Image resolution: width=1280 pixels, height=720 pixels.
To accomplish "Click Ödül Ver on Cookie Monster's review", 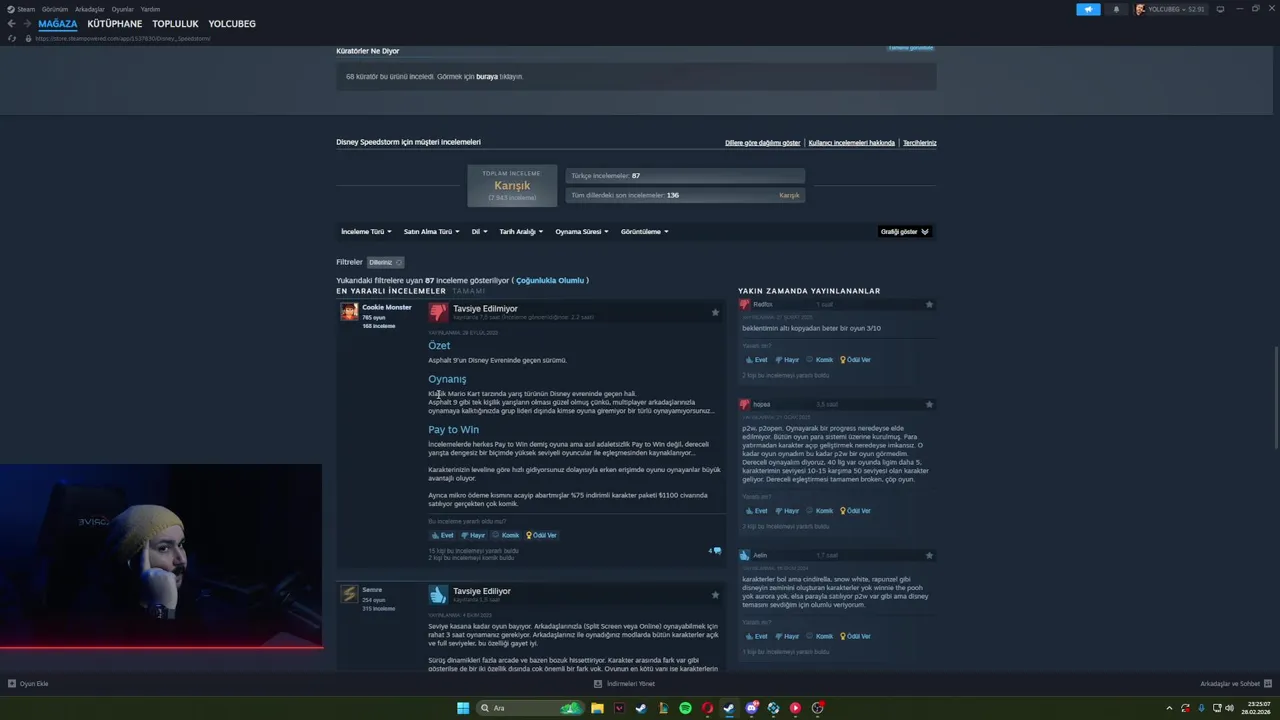I will 541,535.
